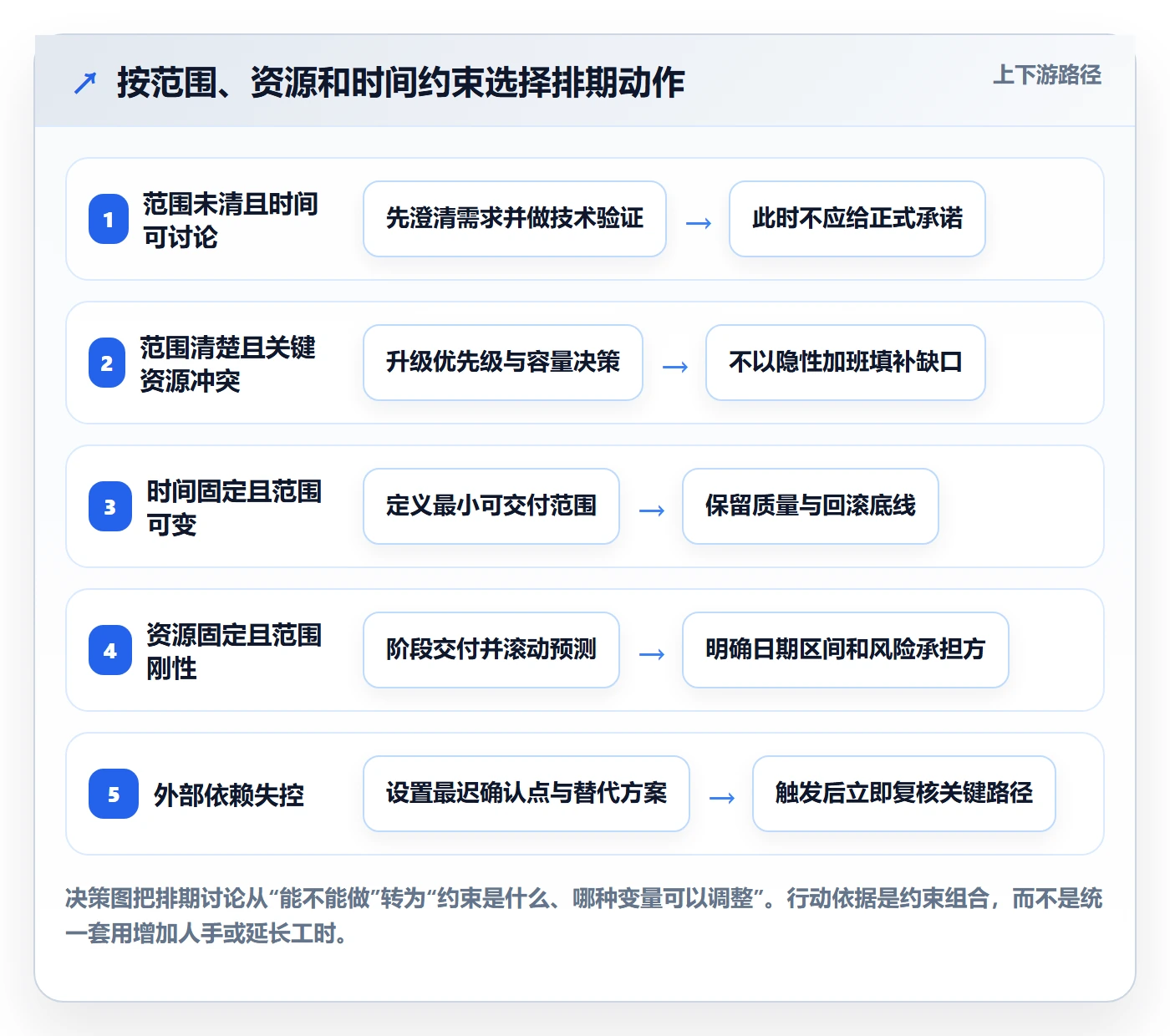Screen dimensions: 1170x1036
Task: Open the 上下游路径 label in the header
Action: pos(1047,75)
